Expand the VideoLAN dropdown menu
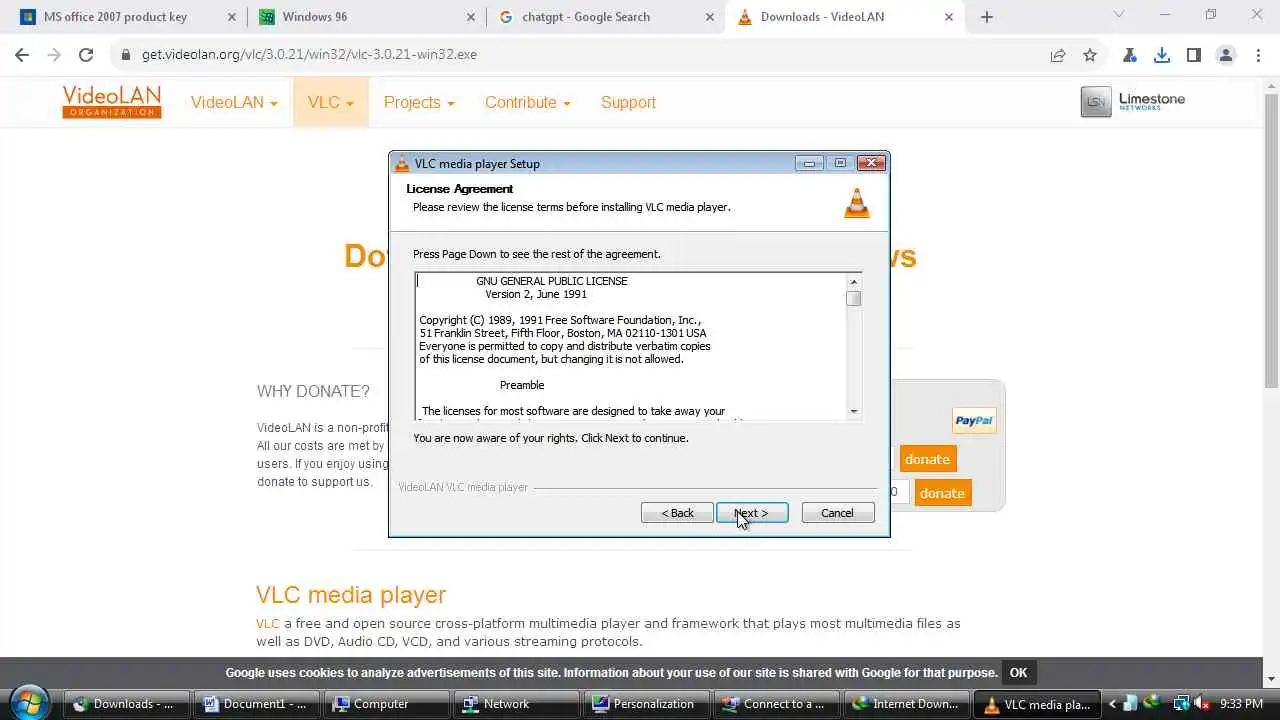The width and height of the screenshot is (1280, 720). (234, 102)
